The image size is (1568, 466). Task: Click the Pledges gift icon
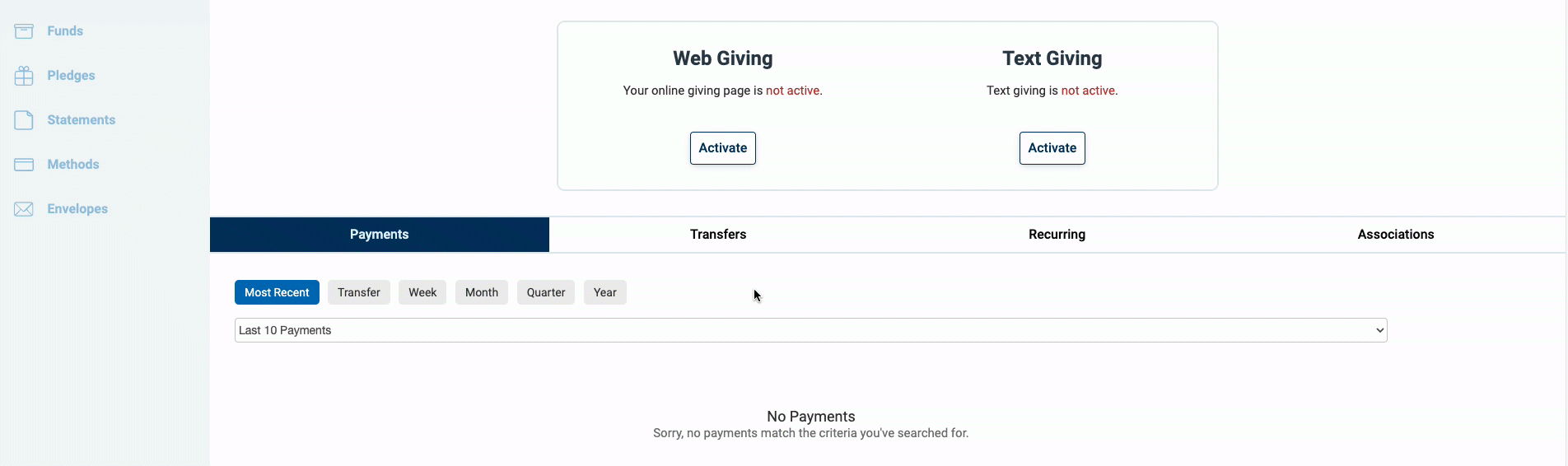[x=24, y=76]
